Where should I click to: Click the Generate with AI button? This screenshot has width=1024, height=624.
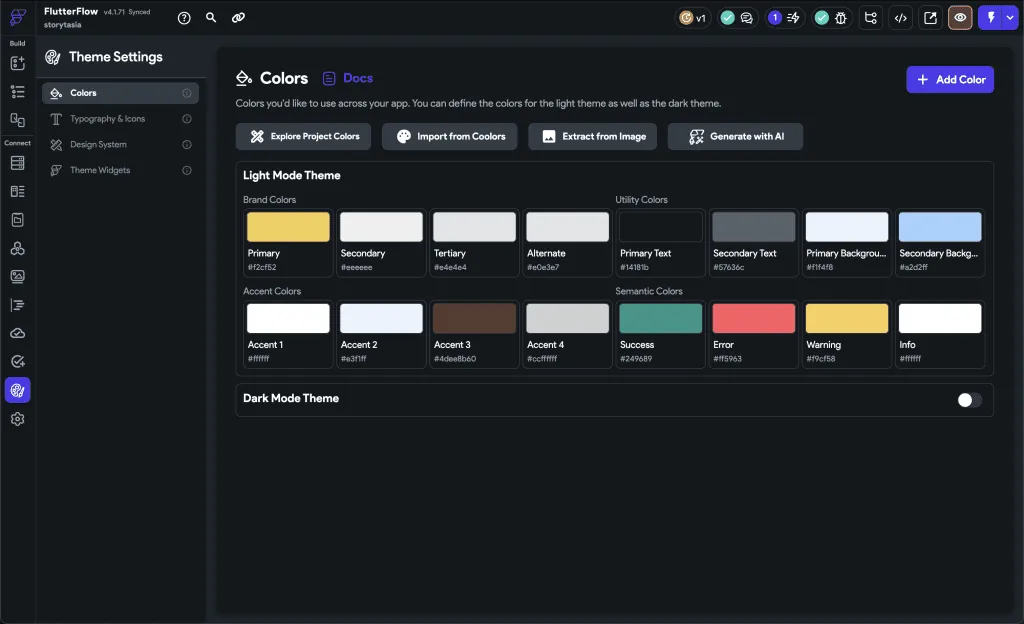pyautogui.click(x=735, y=137)
